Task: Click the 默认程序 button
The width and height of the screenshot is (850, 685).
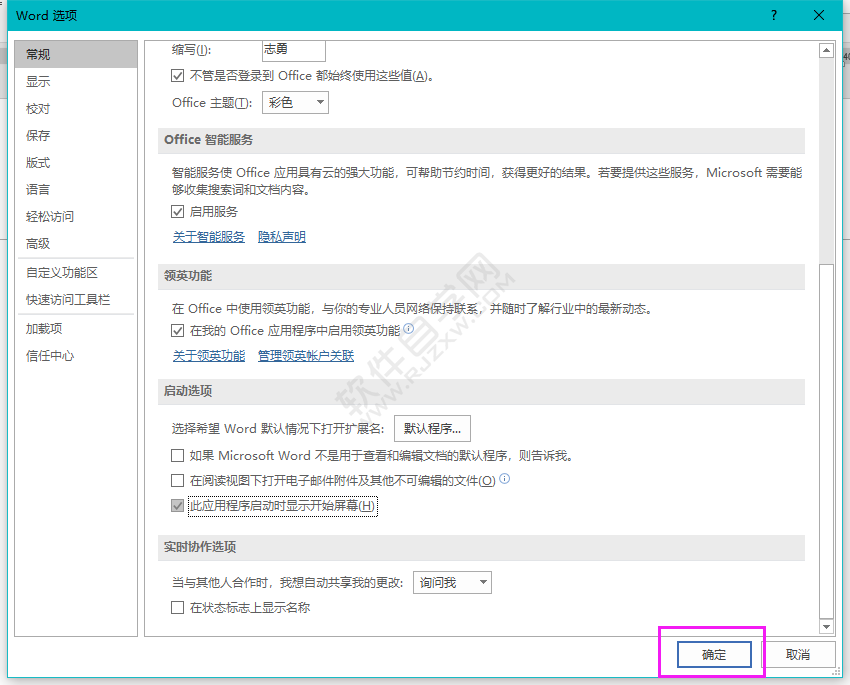Action: tap(432, 428)
